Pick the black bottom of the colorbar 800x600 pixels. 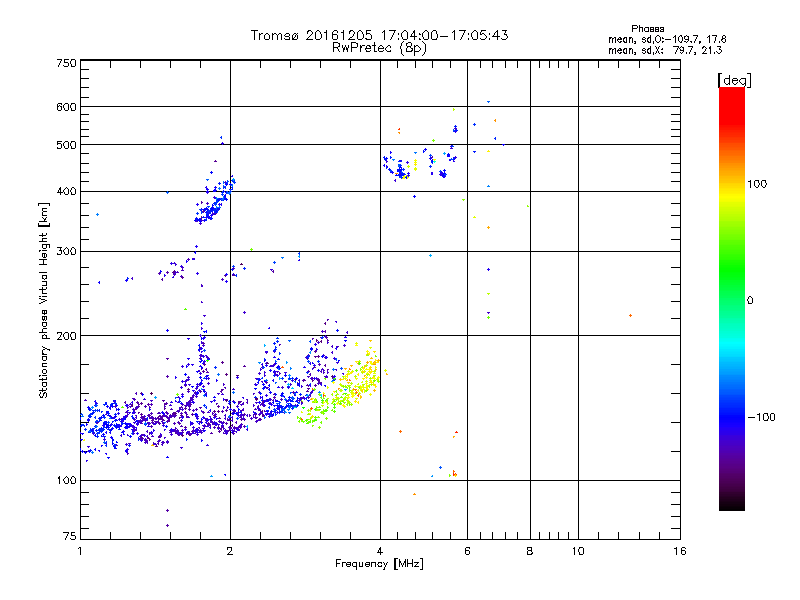732,503
